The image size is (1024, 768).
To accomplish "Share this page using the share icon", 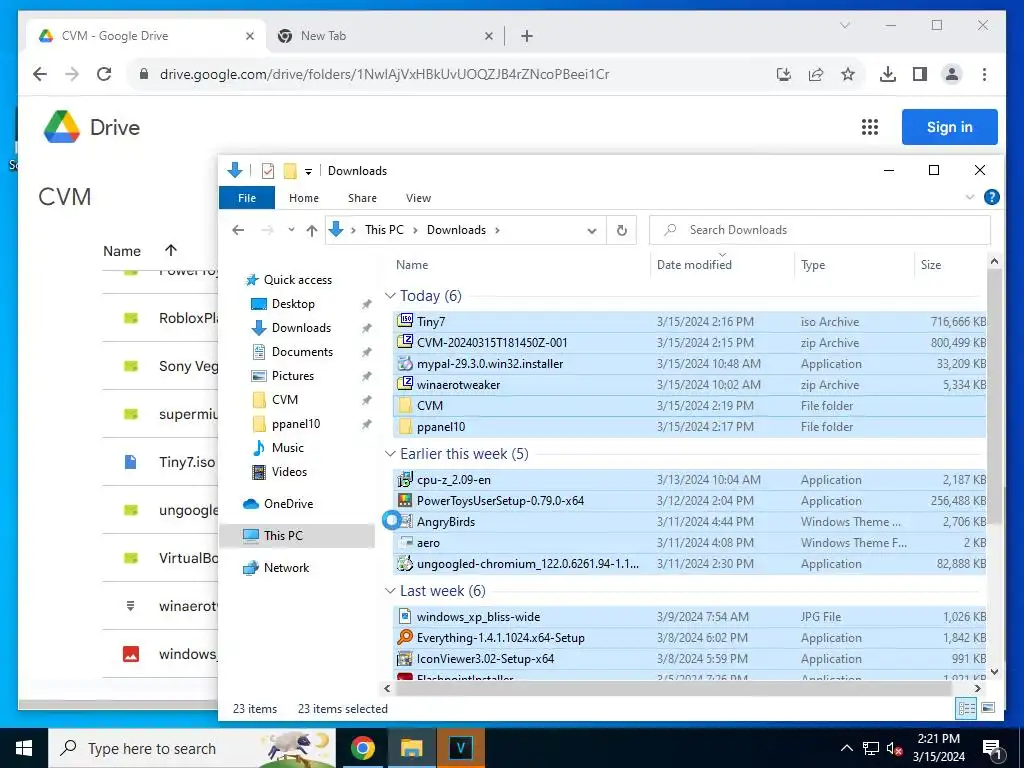I will coord(816,74).
